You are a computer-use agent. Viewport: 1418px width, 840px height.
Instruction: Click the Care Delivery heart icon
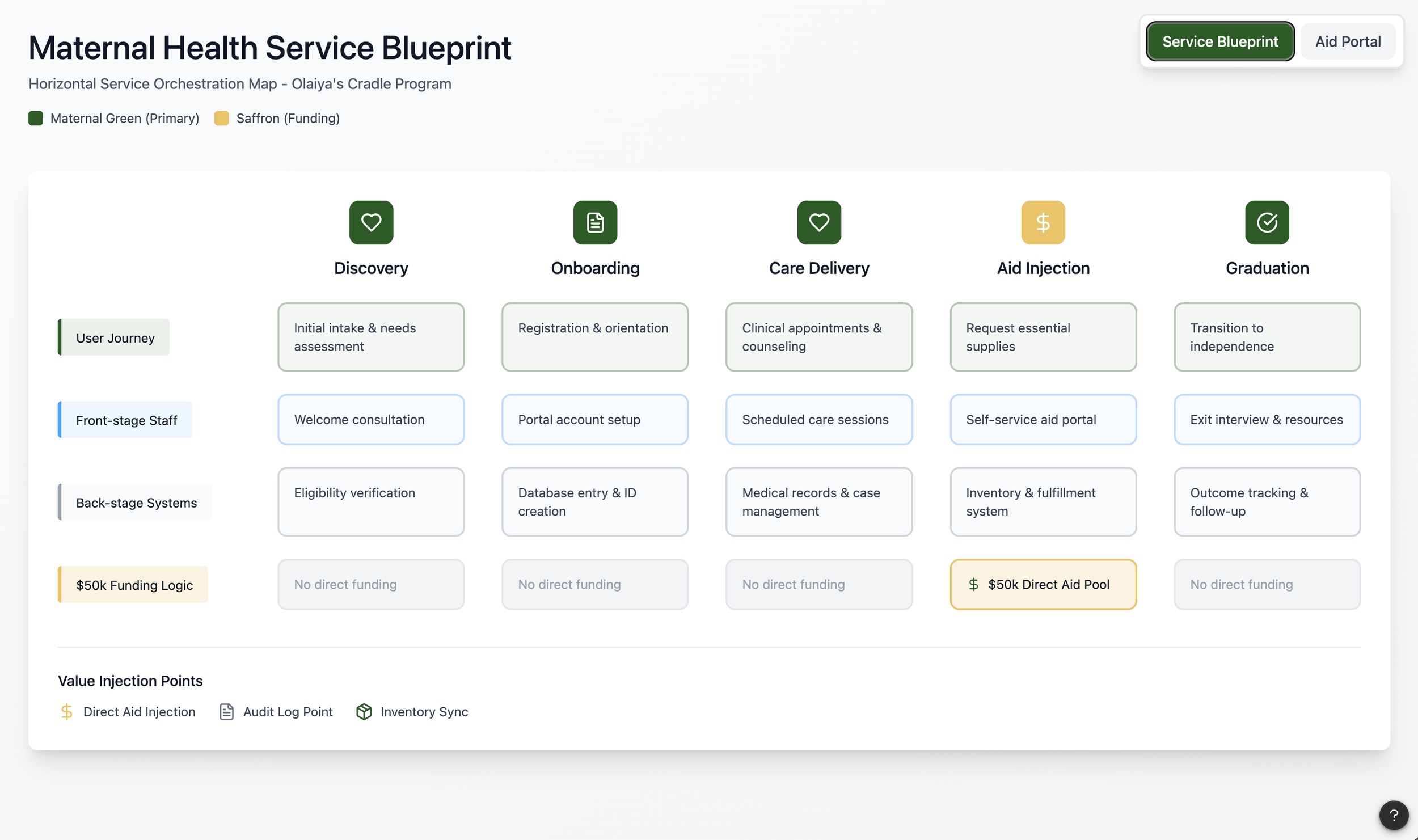pos(818,222)
